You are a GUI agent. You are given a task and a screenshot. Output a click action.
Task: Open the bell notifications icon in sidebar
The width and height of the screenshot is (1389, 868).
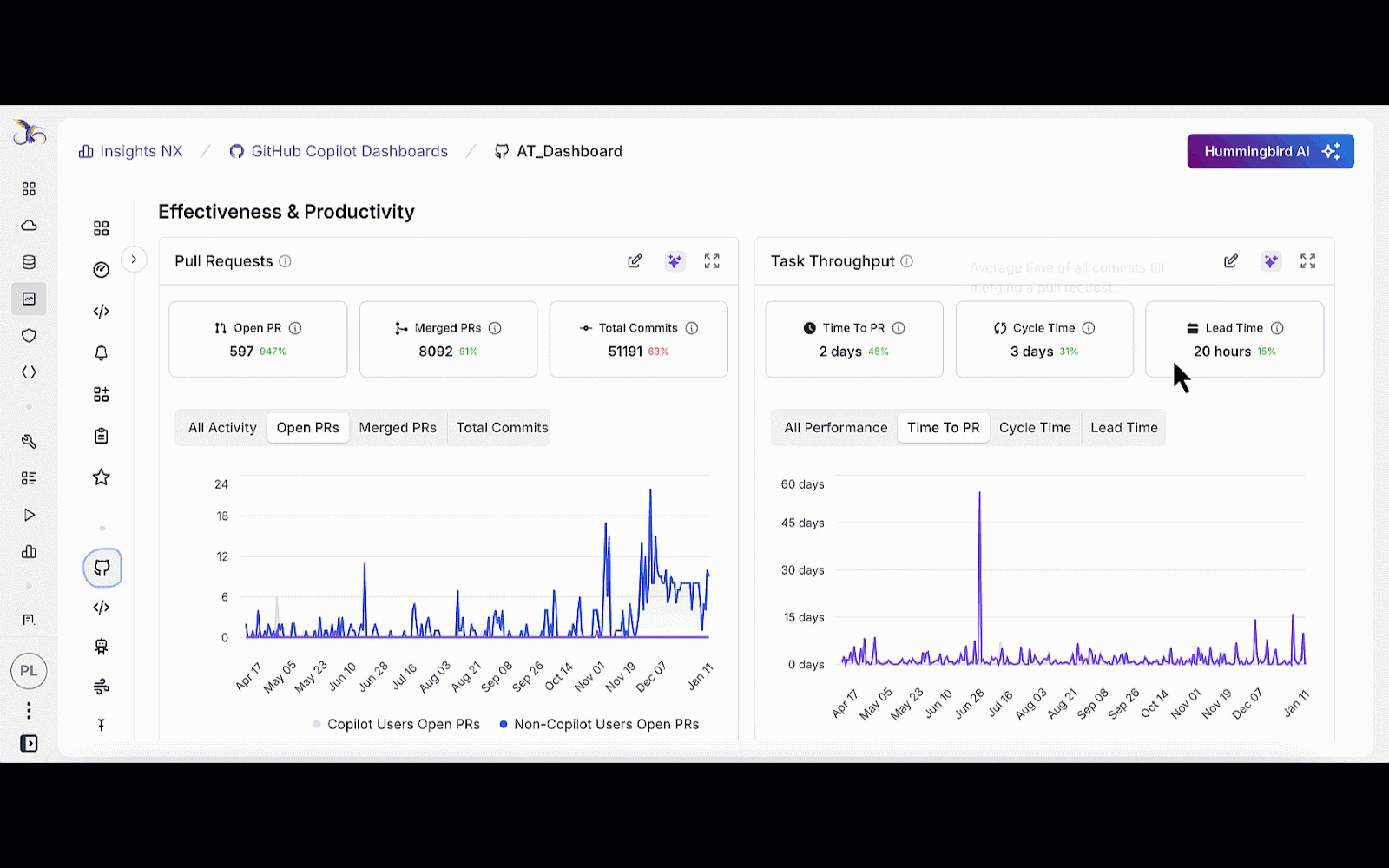(x=102, y=353)
